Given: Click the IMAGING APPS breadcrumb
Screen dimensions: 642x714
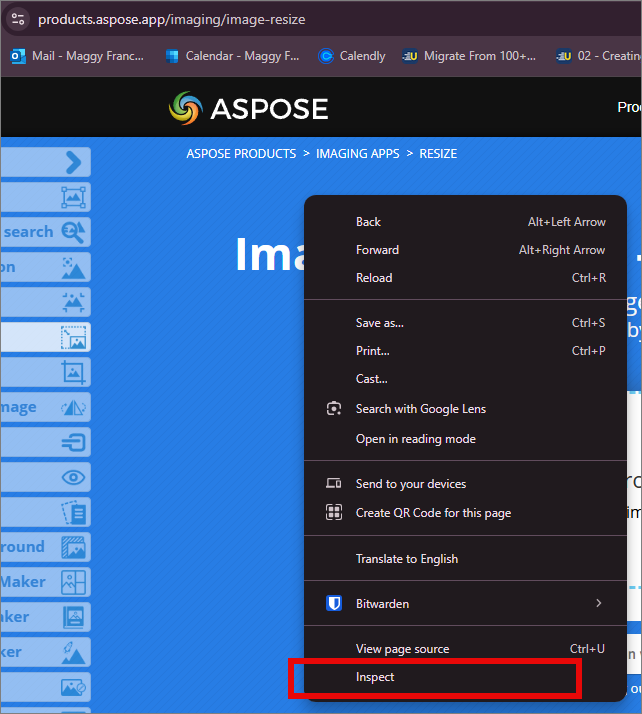Looking at the screenshot, I should pyautogui.click(x=357, y=153).
